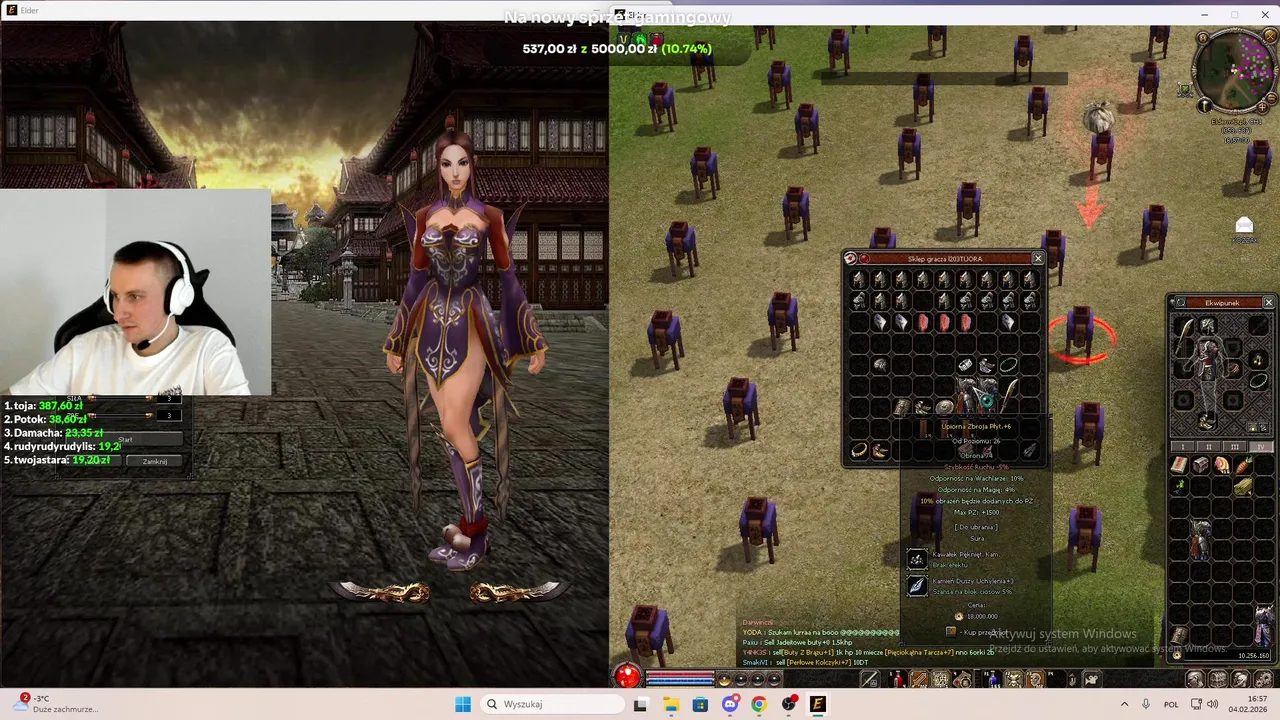Image resolution: width=1280 pixels, height=720 pixels.
Task: Select the wood plank item in inventory
Action: pos(1245,485)
